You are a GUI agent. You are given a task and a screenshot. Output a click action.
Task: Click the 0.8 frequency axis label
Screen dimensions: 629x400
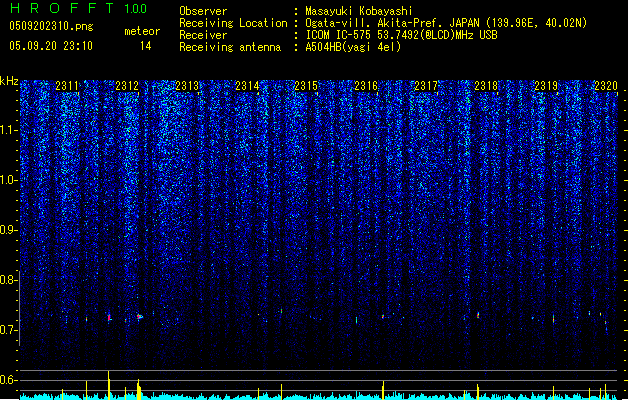(8, 280)
